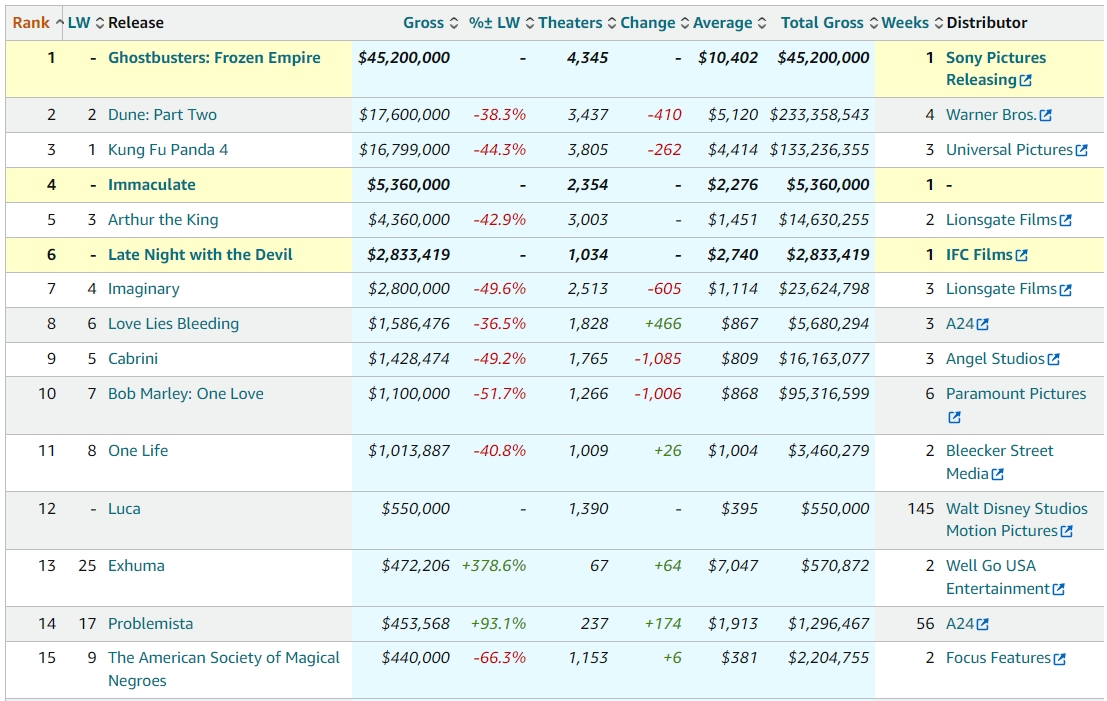
Task: Visit Lionsgate Films link in Arthur the King row
Action: [x=1001, y=220]
